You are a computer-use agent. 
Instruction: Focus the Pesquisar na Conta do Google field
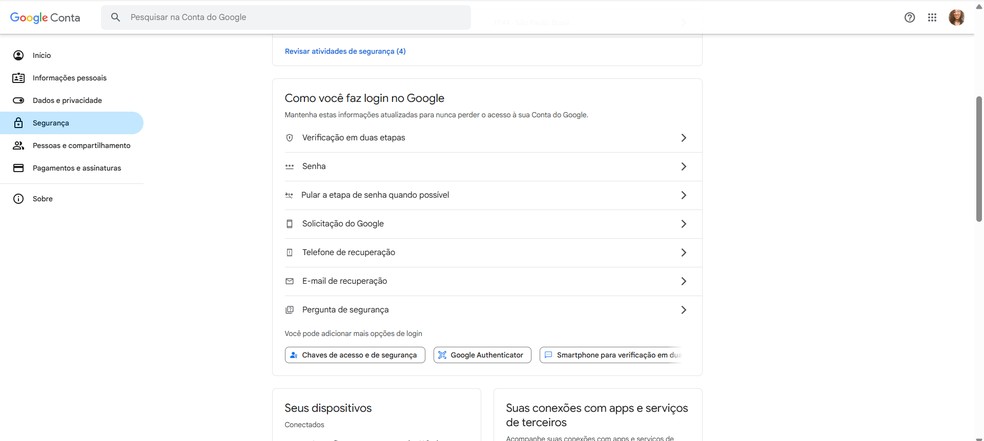tap(290, 17)
